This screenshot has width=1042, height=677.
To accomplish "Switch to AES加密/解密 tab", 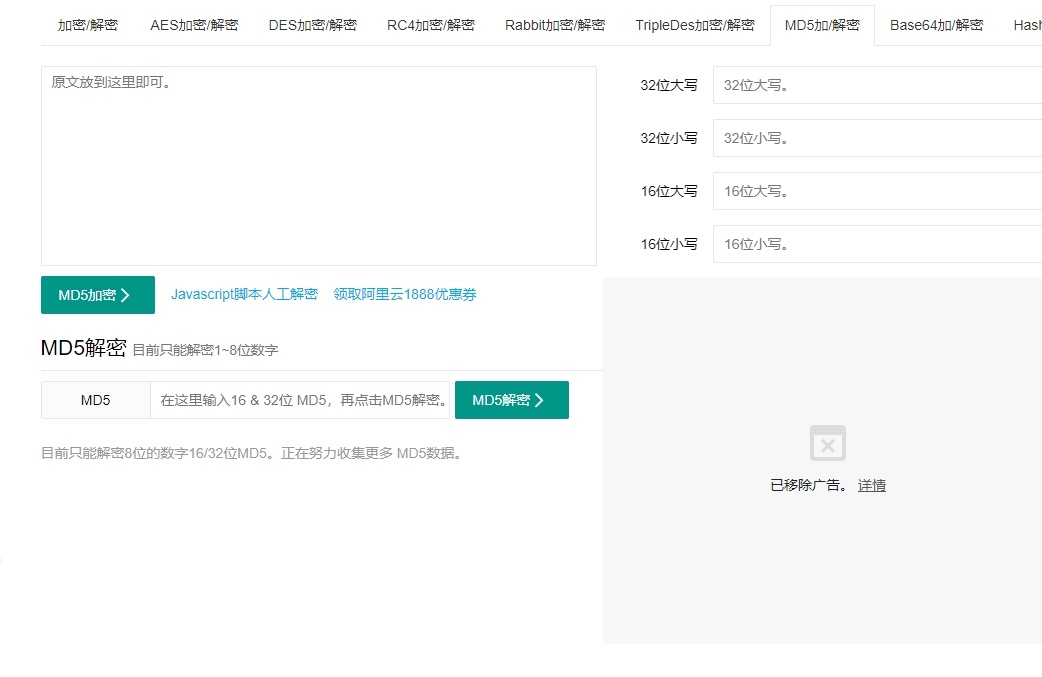I will coord(194,25).
